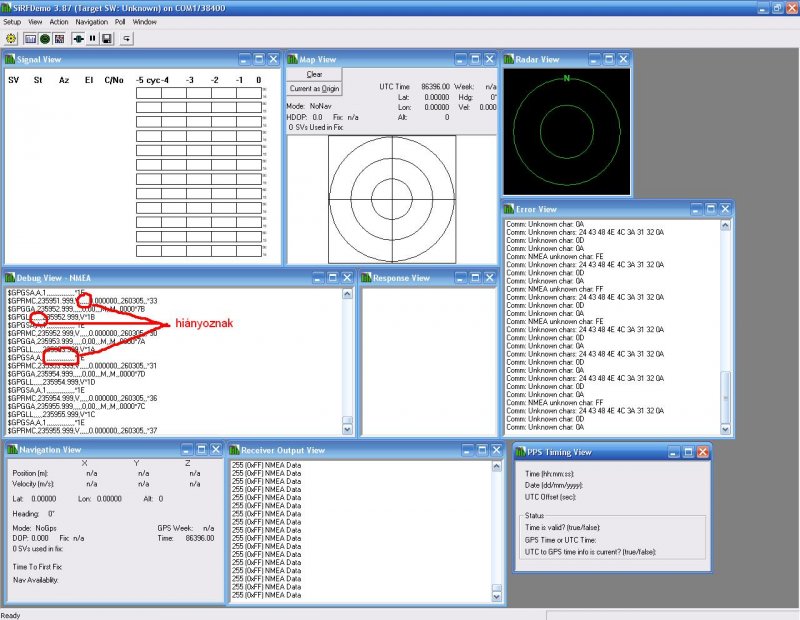800x620 pixels.
Task: Maximize the Response View window
Action: pyautogui.click(x=475, y=278)
